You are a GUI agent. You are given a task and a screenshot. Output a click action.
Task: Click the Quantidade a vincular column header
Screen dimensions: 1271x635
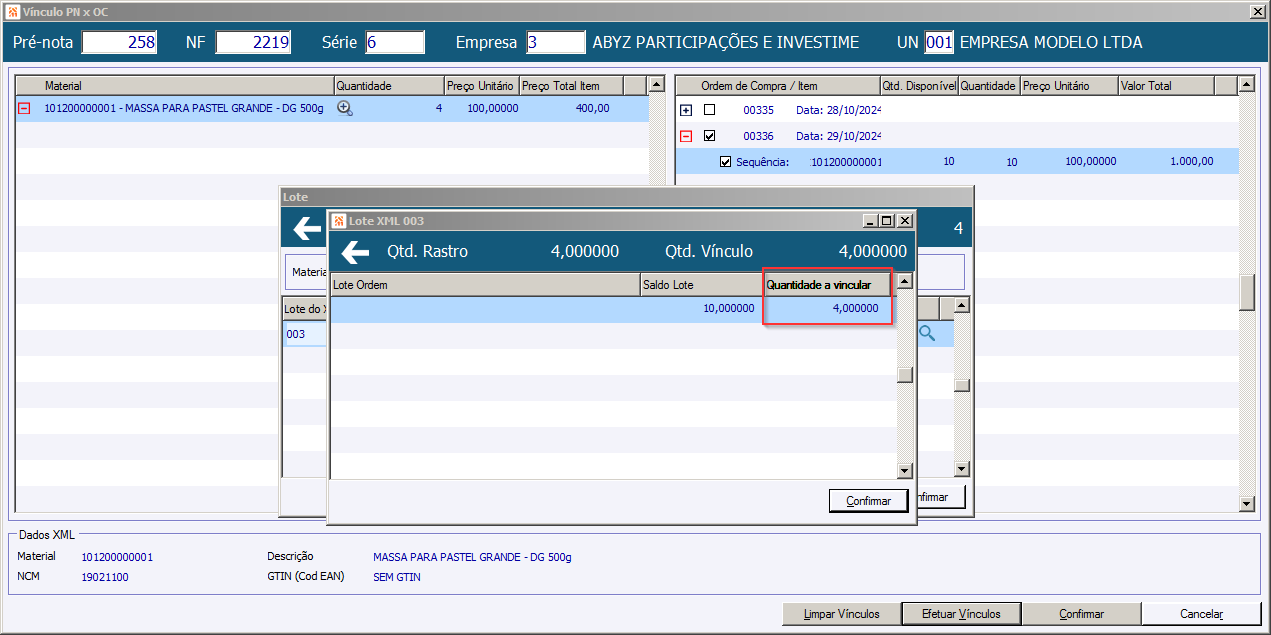(827, 285)
